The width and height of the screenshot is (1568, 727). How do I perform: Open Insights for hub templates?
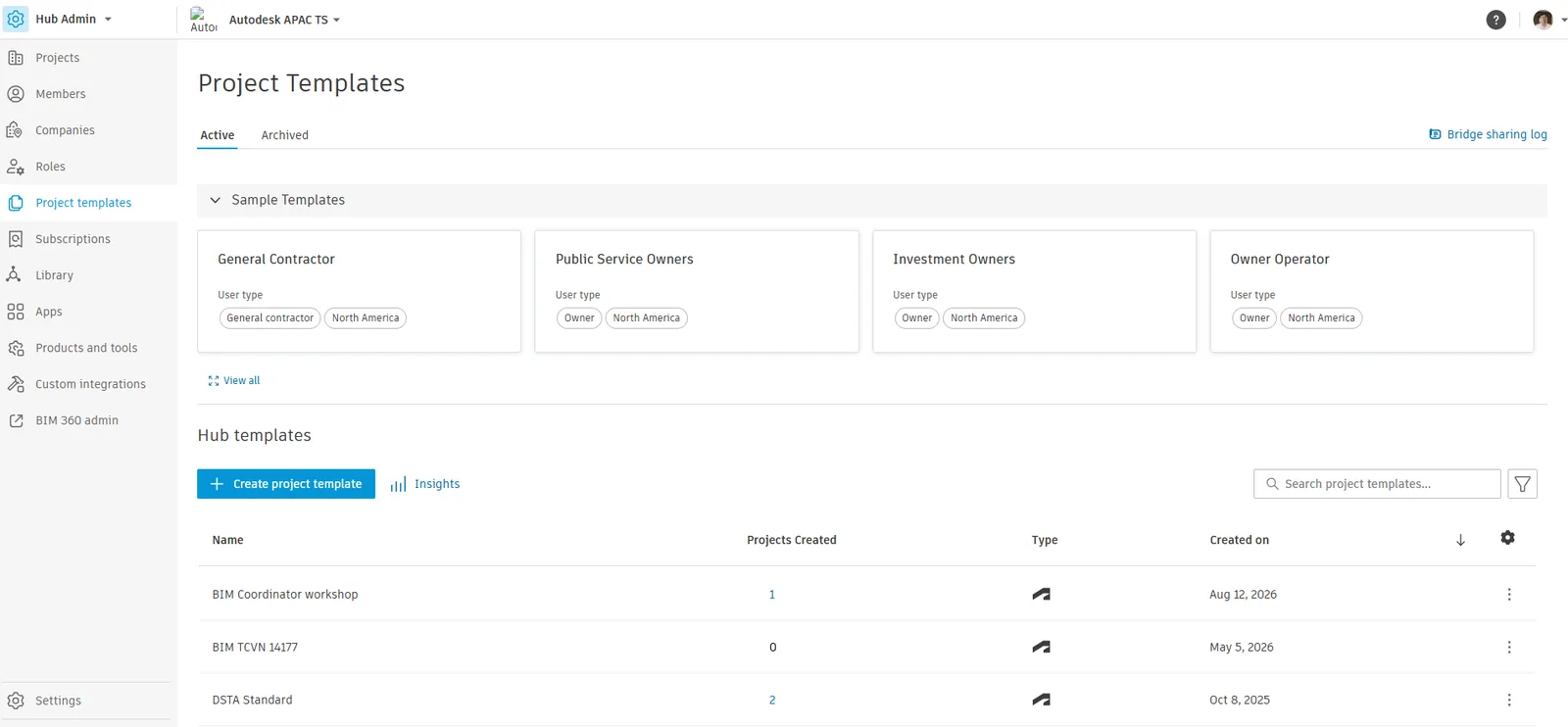(425, 484)
